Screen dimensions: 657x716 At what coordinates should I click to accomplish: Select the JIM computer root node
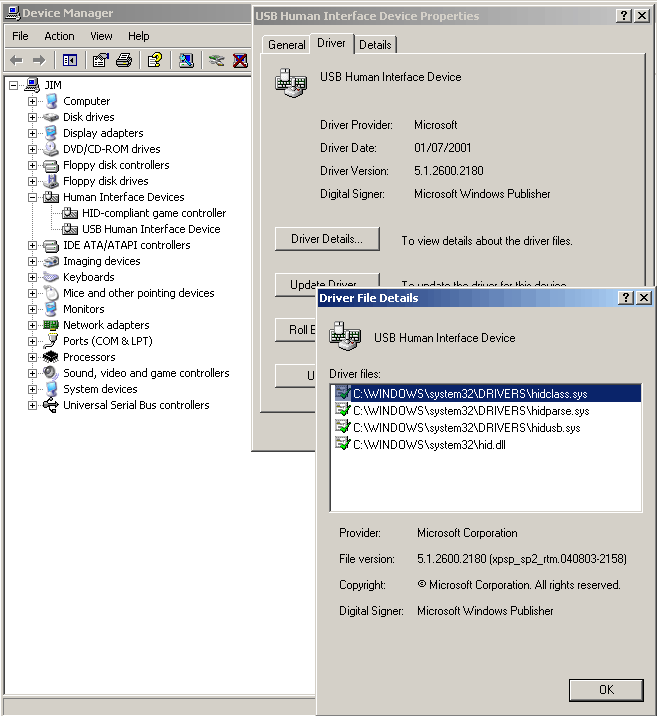(53, 85)
